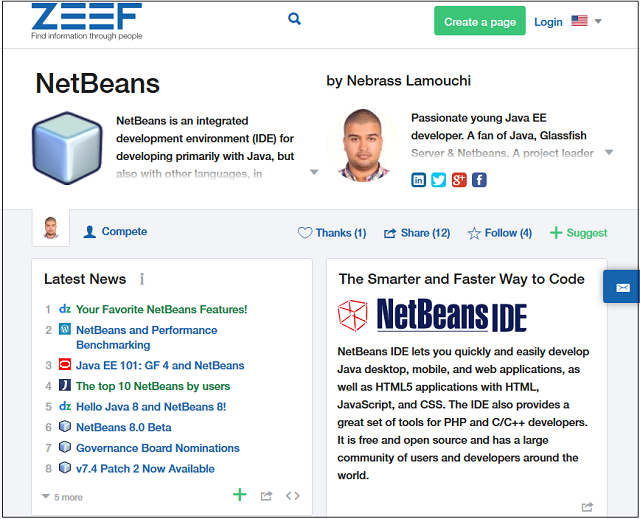Click the ZEEF logo
Screen dimensions: 640x519
pos(87,21)
